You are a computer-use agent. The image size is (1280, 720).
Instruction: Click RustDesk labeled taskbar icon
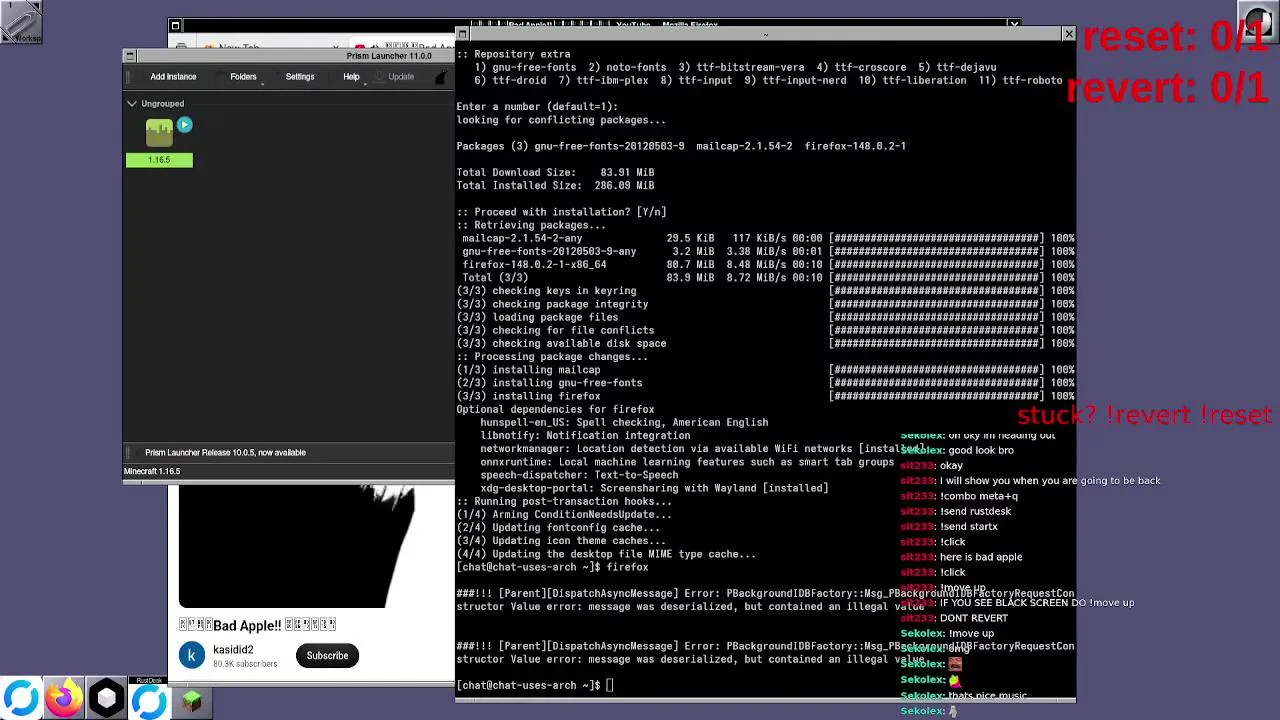tap(149, 699)
